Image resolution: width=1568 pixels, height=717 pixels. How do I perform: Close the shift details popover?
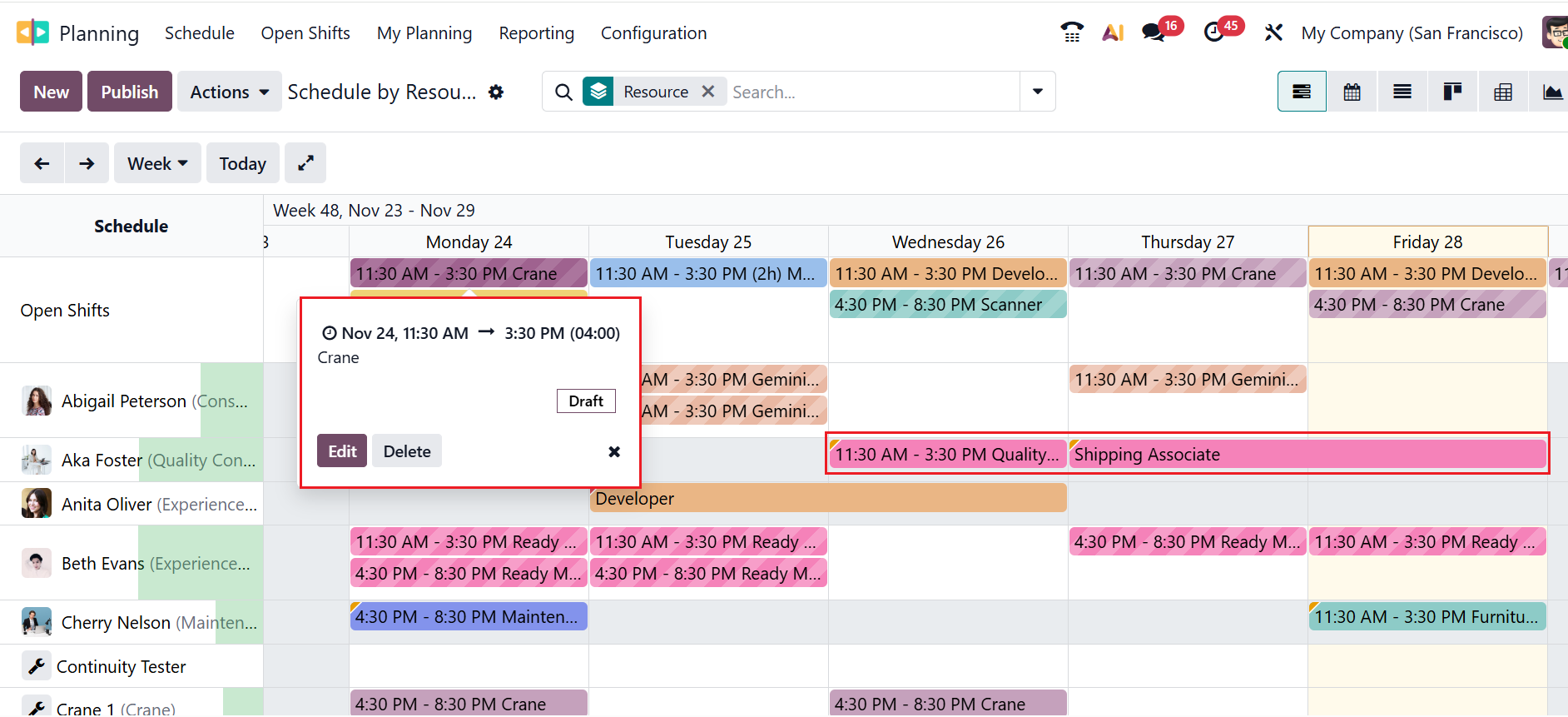tap(614, 451)
